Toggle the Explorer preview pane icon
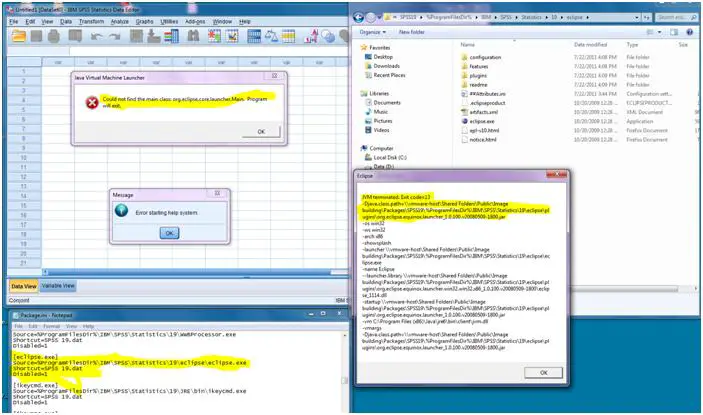703x415 pixels. click(674, 32)
